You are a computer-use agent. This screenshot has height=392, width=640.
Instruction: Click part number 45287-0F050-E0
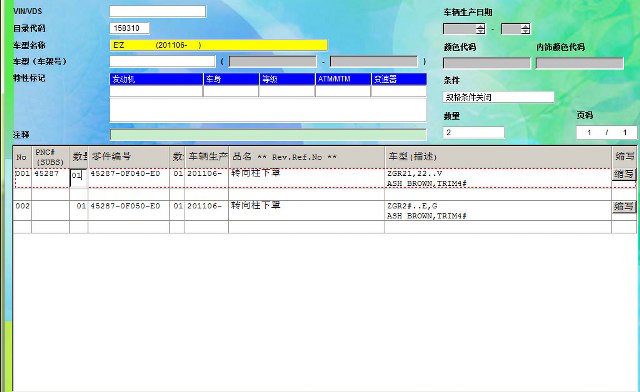pyautogui.click(x=125, y=206)
